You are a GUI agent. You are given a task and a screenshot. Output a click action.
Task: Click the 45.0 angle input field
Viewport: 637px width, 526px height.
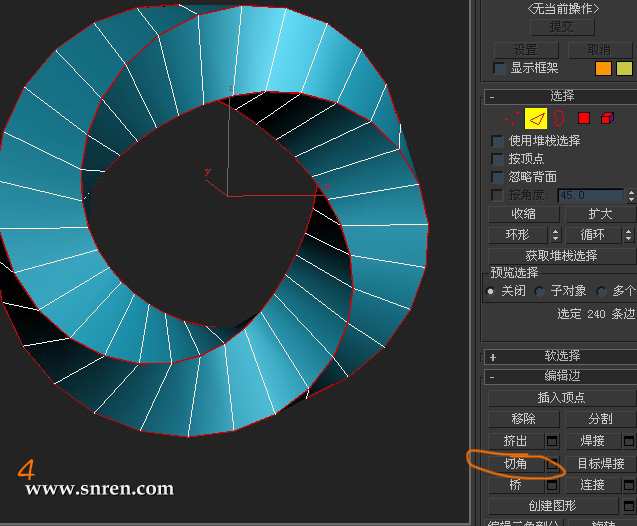(591, 196)
